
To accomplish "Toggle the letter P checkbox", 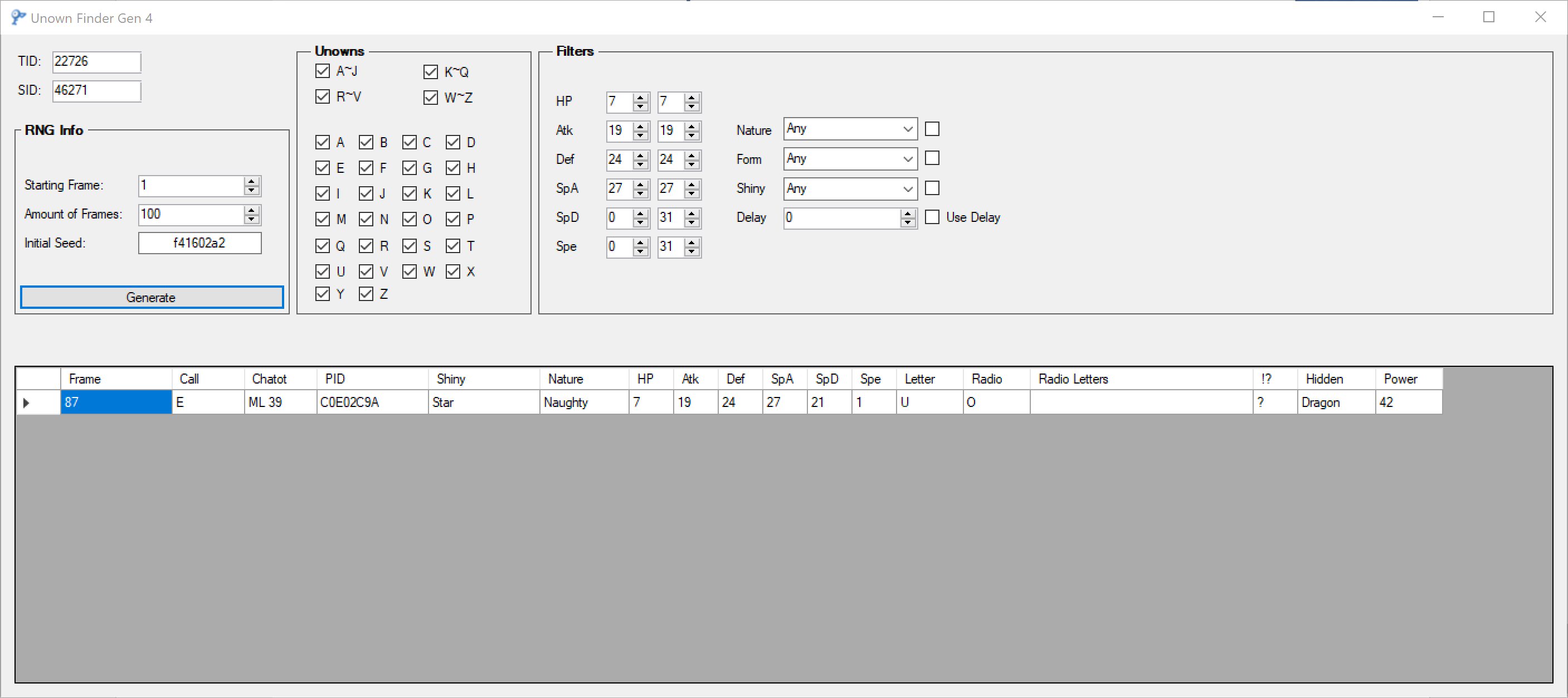I will coord(453,219).
